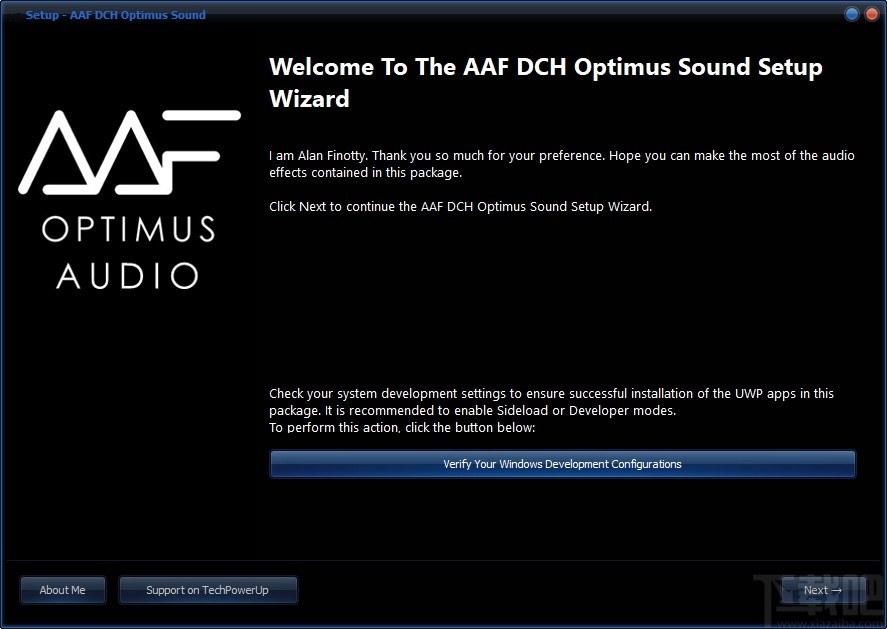Click the blue minimize icon
This screenshot has height=629, width=887.
pos(851,14)
